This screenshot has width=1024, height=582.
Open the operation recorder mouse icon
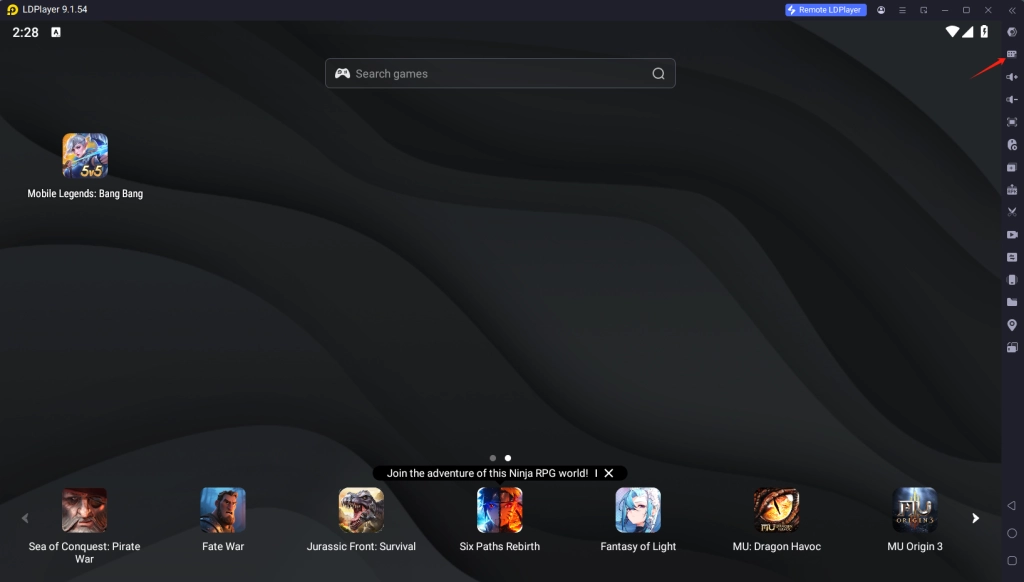coord(1012,144)
